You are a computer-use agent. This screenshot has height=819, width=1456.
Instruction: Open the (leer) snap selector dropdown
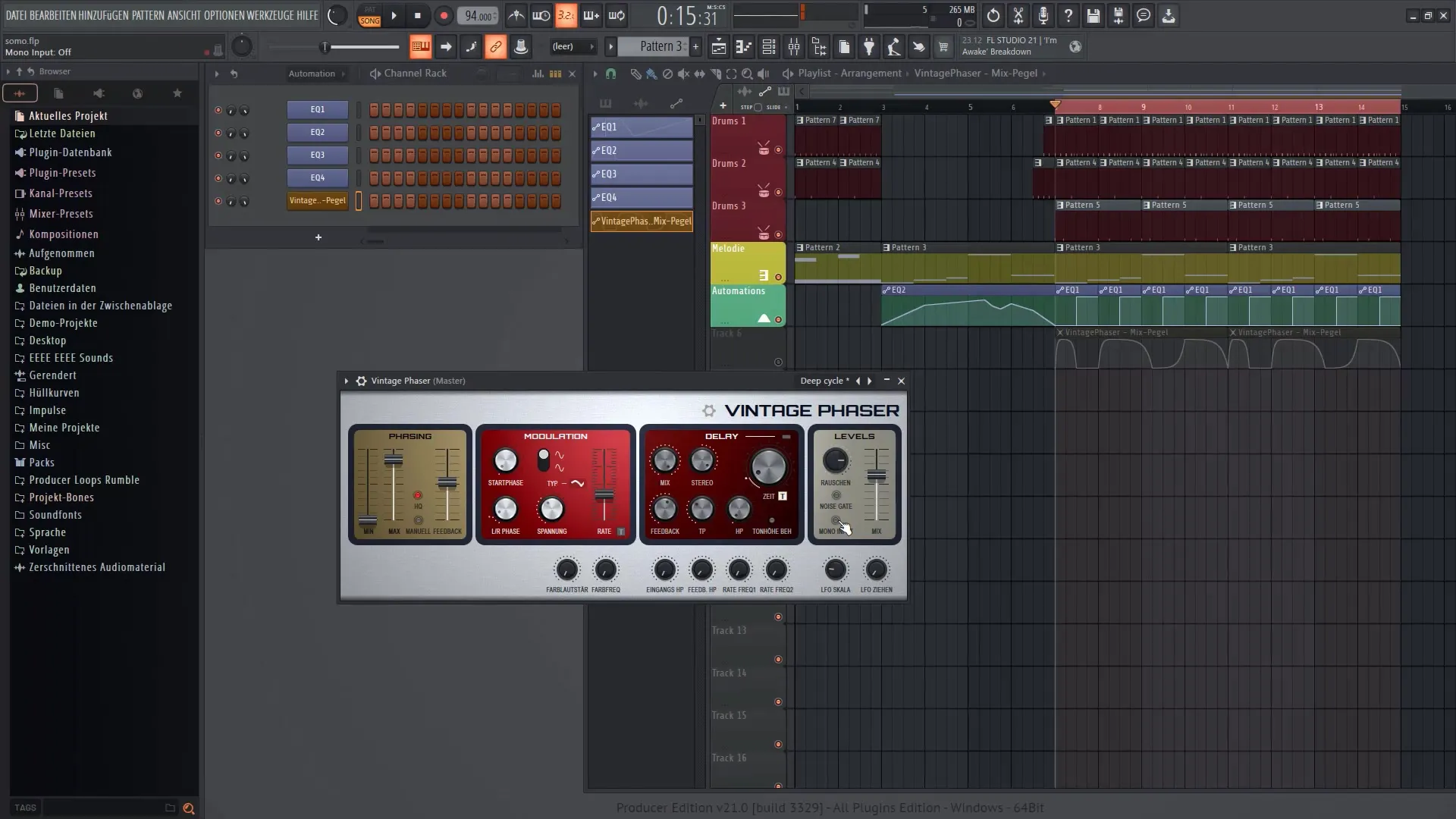(573, 47)
